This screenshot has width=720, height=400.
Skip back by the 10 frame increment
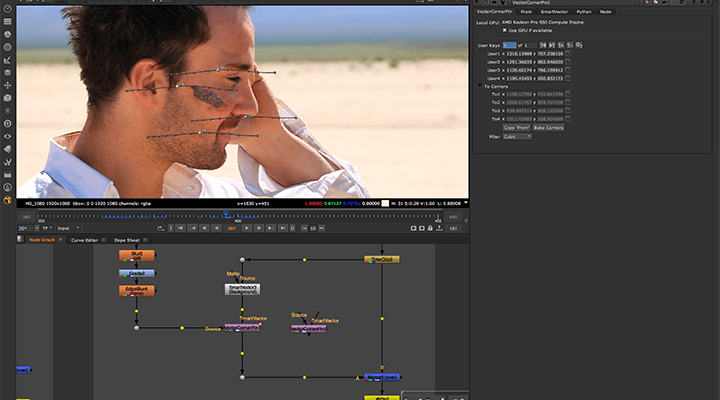pyautogui.click(x=304, y=228)
